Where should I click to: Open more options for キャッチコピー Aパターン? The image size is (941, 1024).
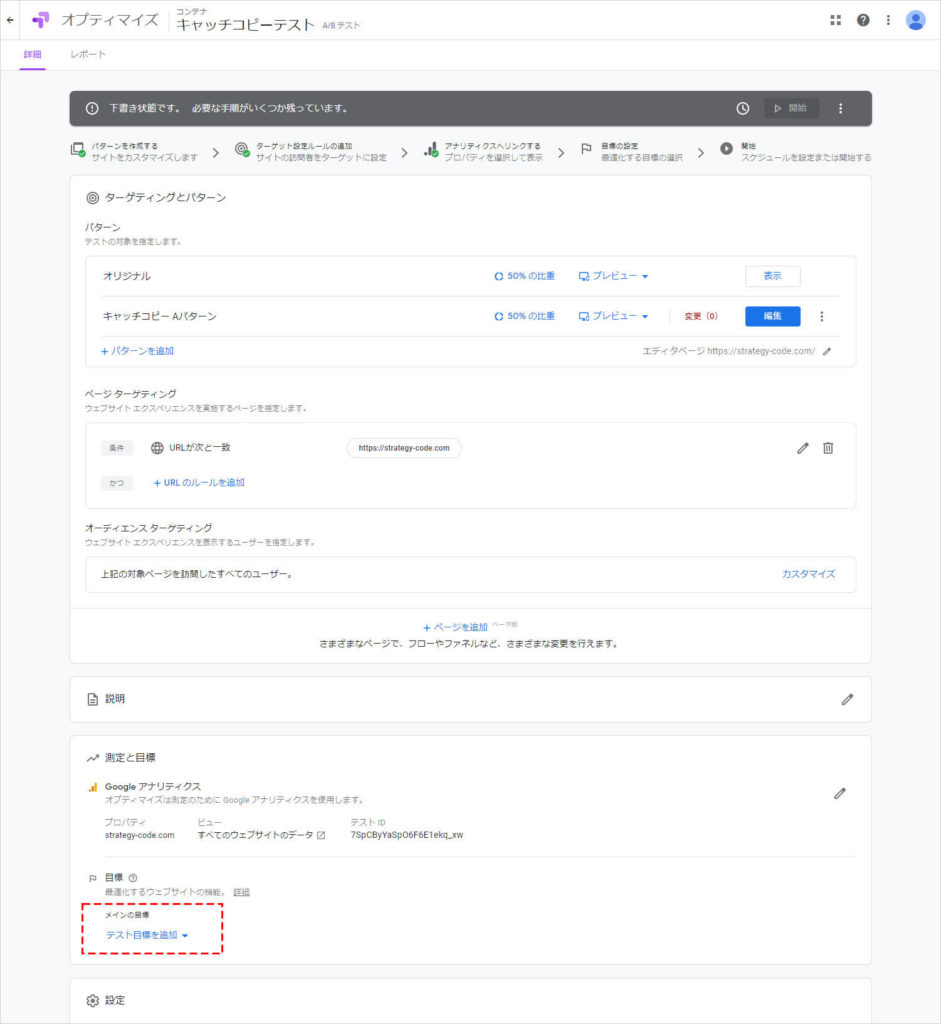(x=822, y=316)
